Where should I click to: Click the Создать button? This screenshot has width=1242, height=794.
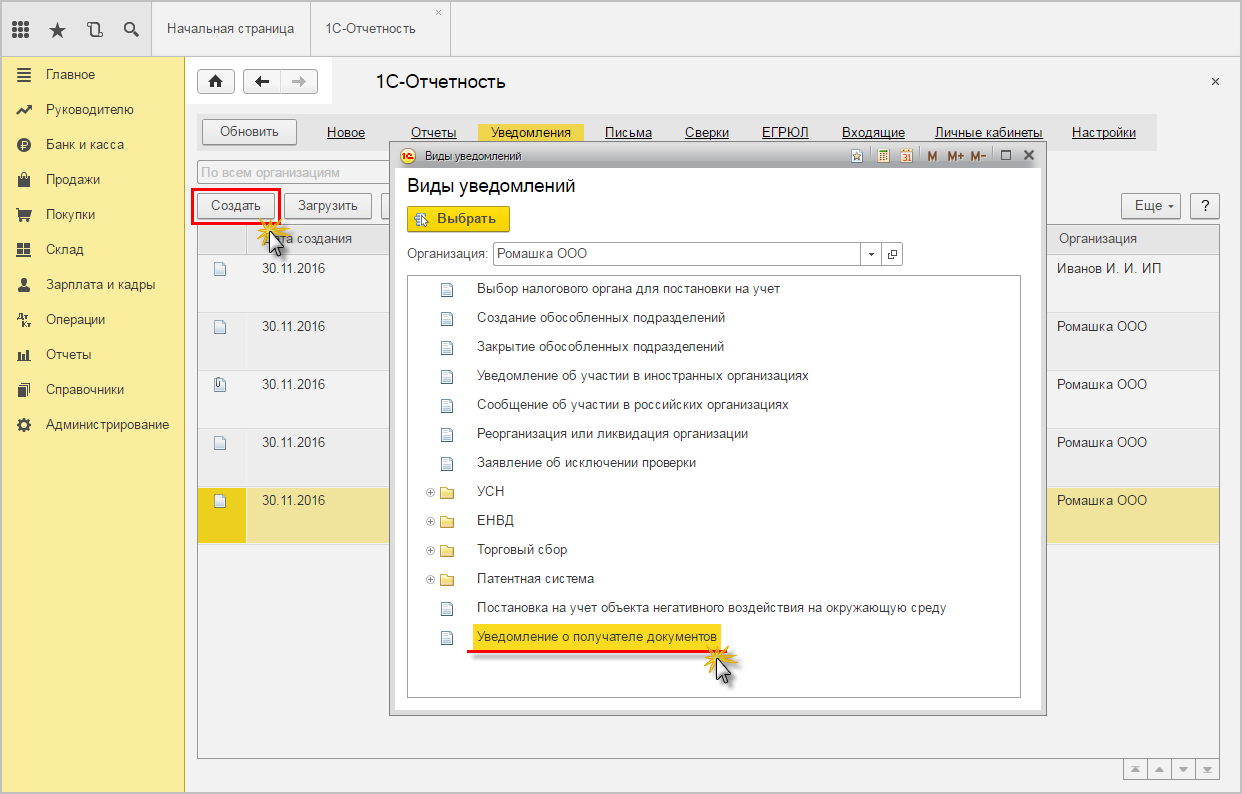tap(235, 206)
